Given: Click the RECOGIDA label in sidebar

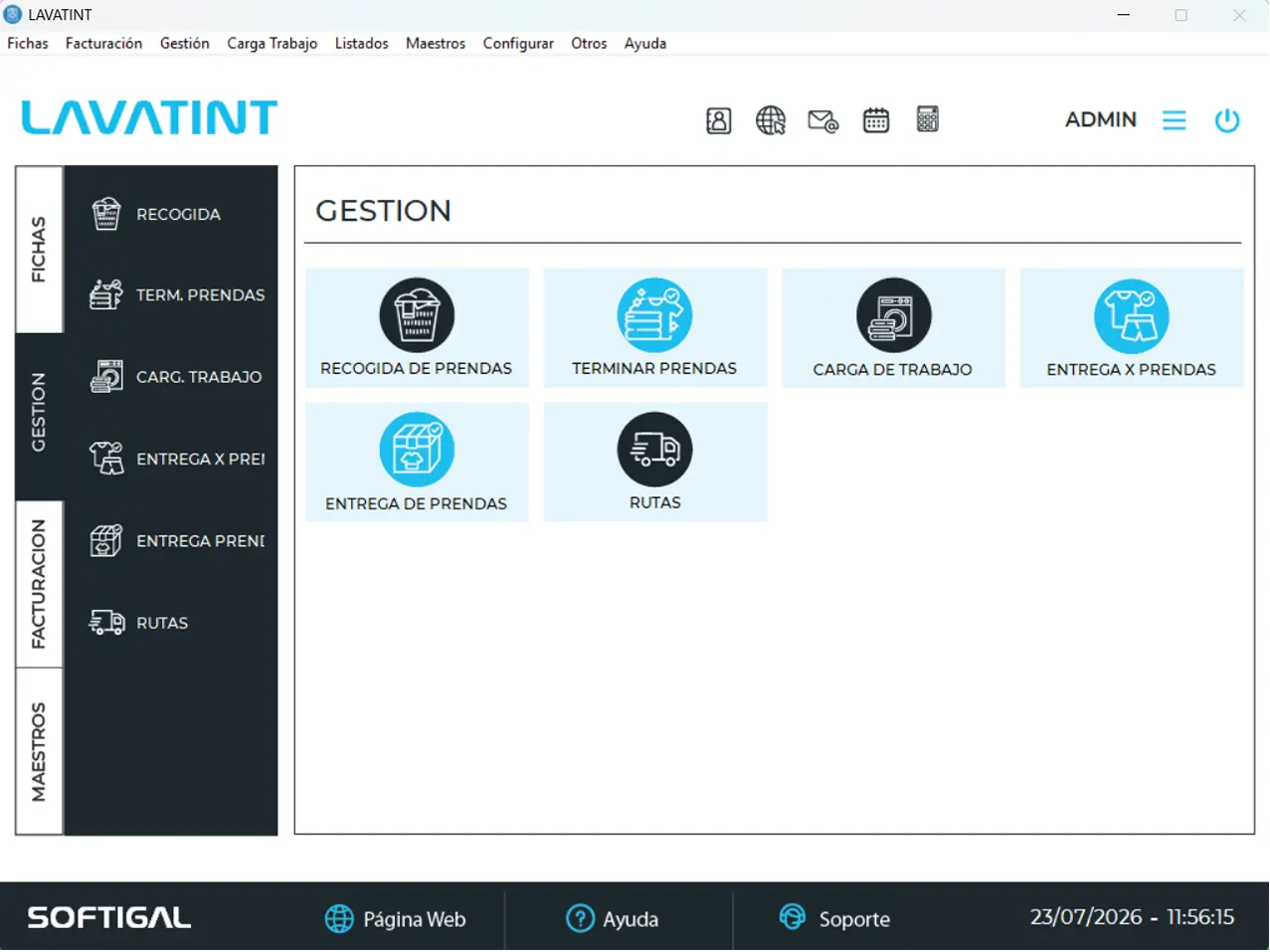Looking at the screenshot, I should [178, 214].
